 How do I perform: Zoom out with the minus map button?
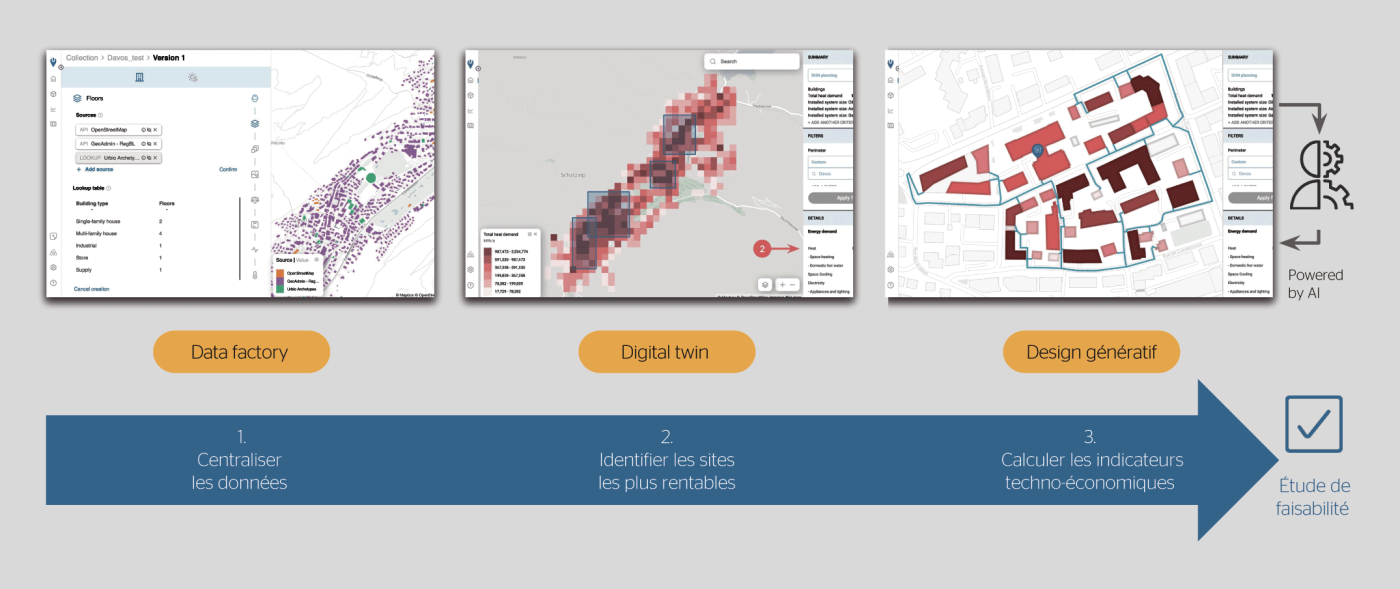[x=793, y=284]
